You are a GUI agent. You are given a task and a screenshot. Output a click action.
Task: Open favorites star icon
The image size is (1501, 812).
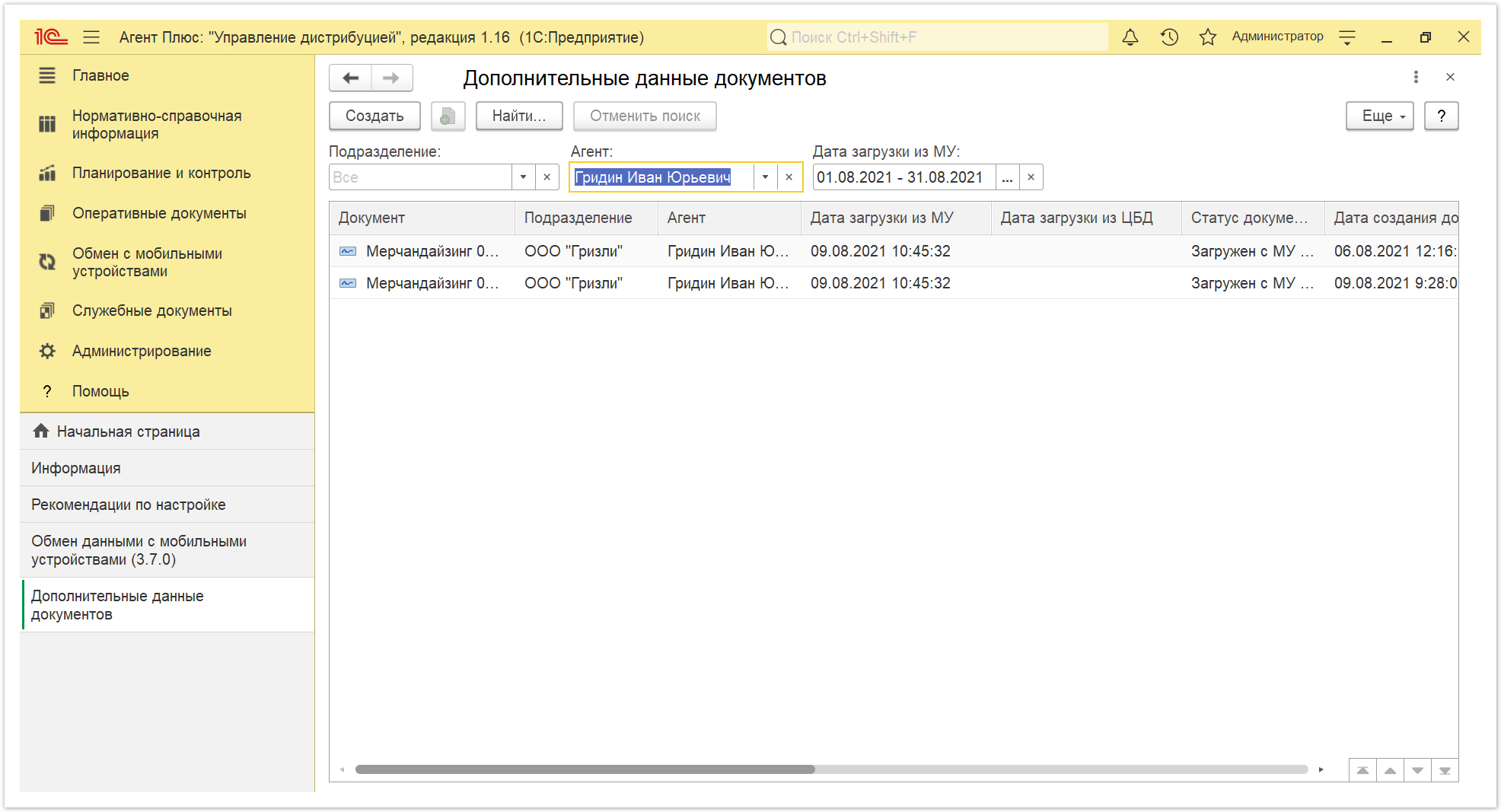[x=1208, y=37]
